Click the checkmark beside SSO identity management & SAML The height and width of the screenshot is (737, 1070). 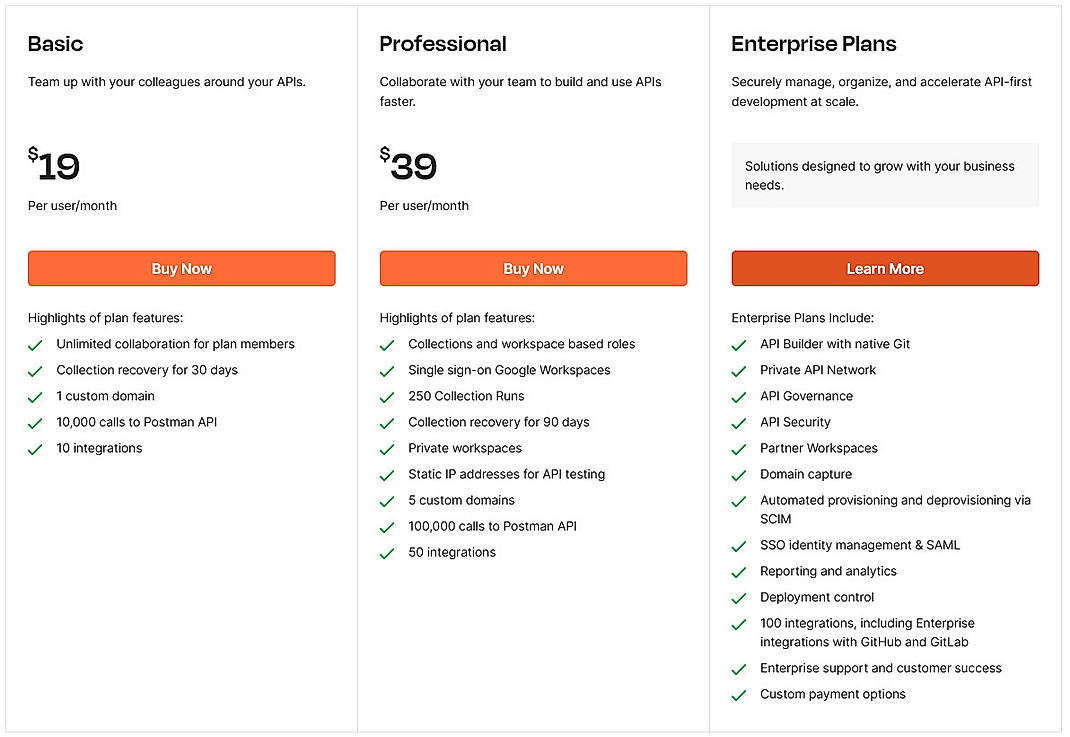click(x=739, y=545)
